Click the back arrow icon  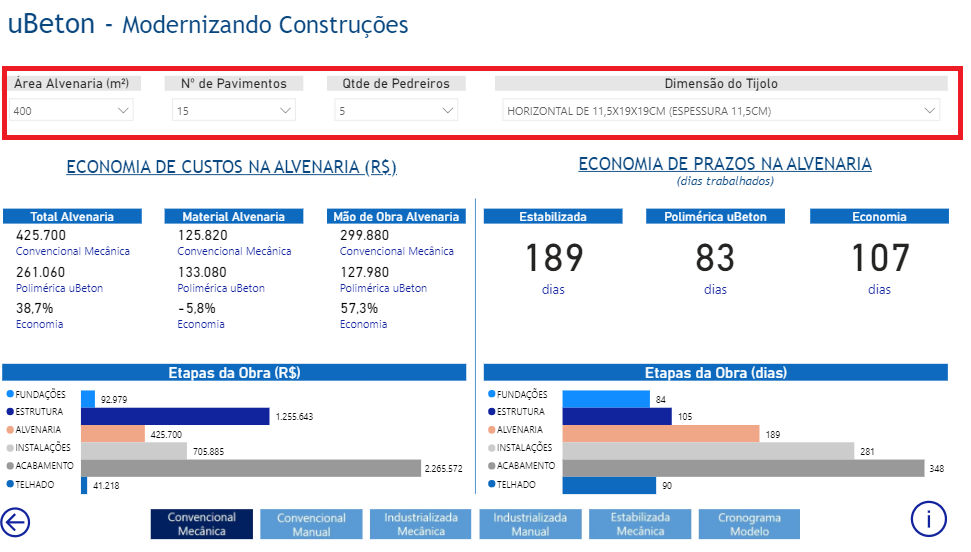(15, 522)
